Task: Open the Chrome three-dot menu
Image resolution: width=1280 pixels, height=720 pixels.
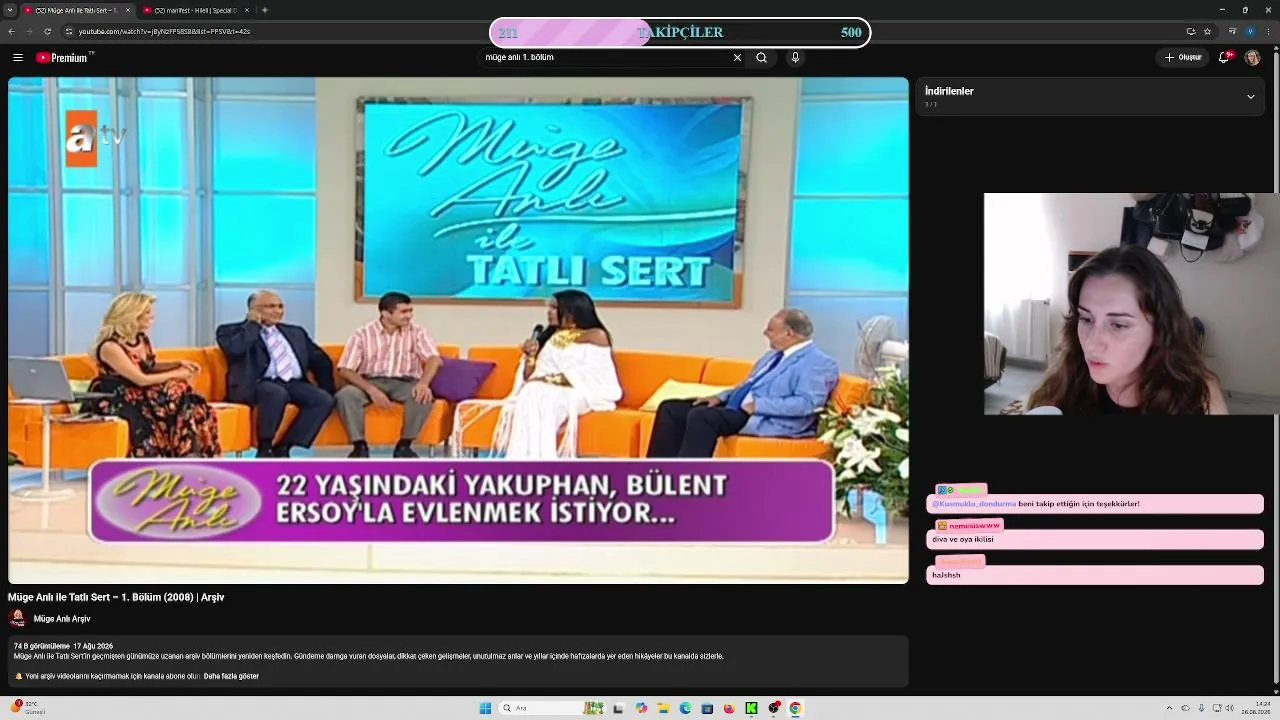Action: [1270, 31]
